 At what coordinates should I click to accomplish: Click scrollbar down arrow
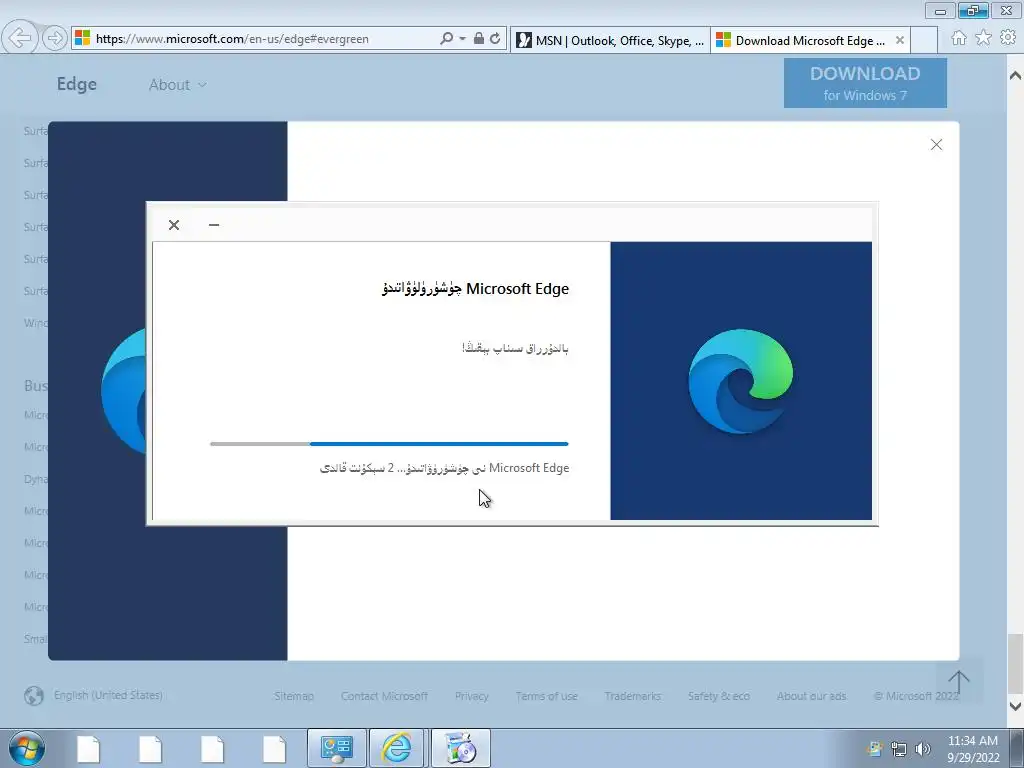point(1015,705)
